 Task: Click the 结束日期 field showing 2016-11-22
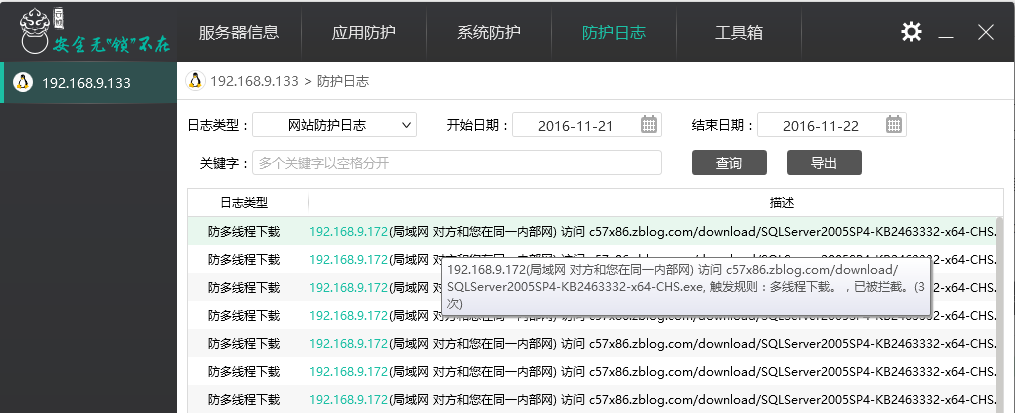832,125
